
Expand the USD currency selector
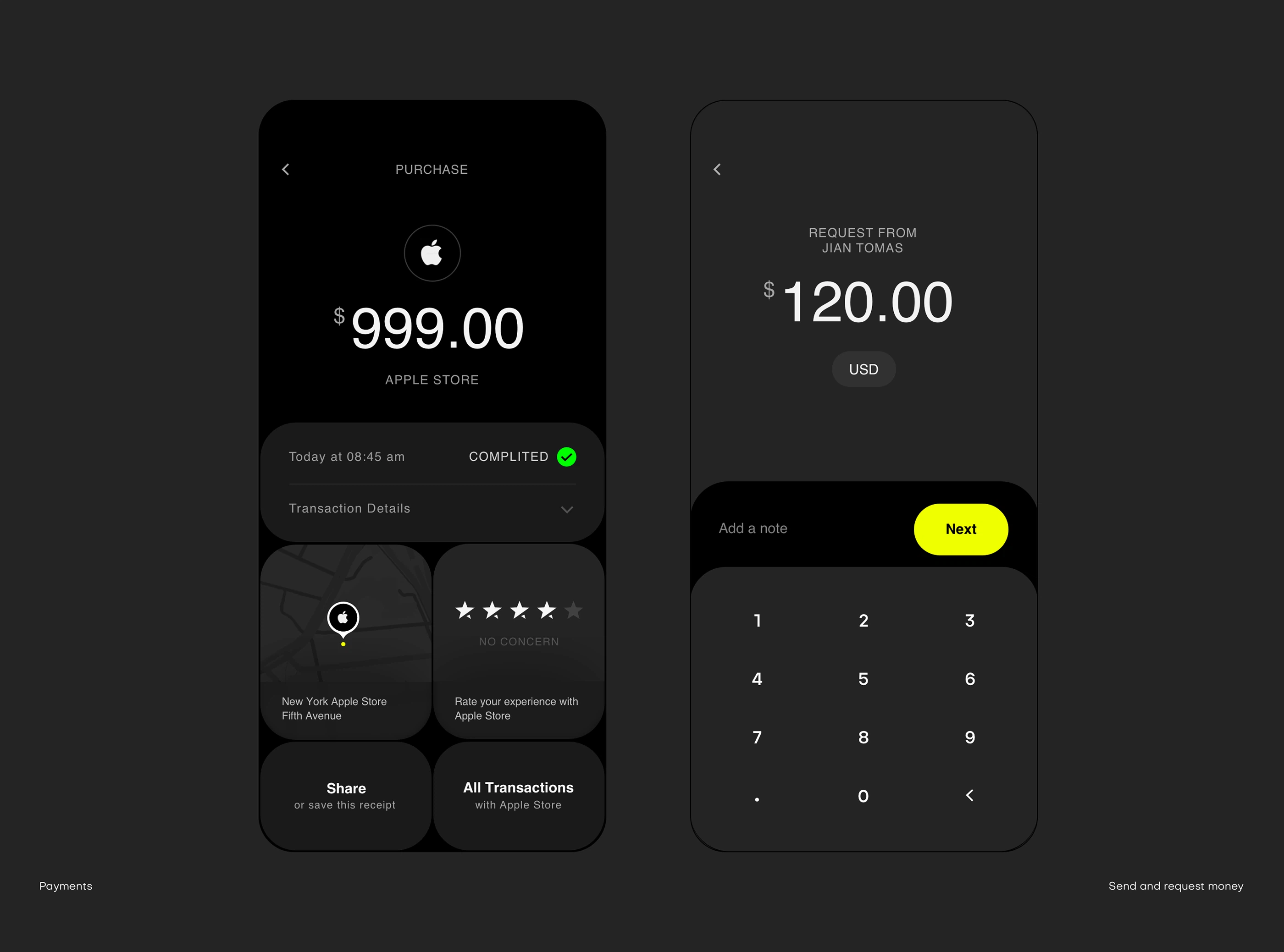862,369
